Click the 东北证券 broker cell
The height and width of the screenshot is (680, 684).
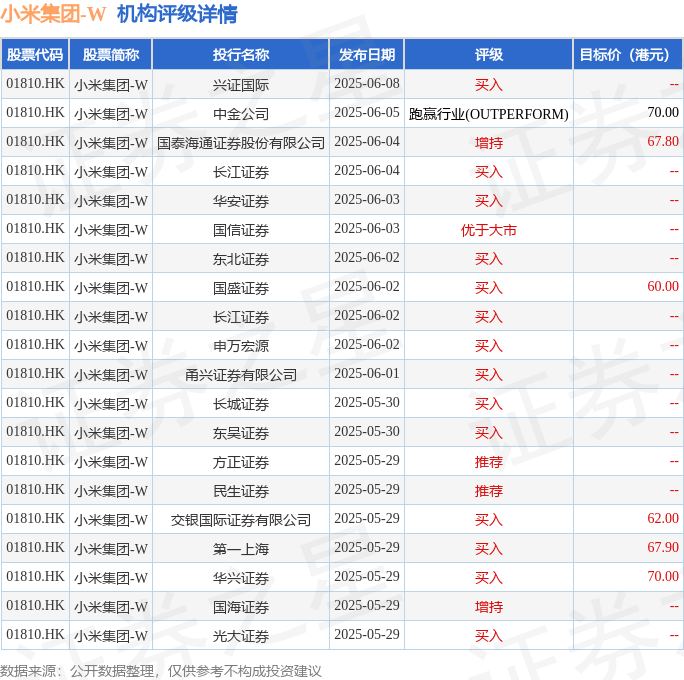point(241,259)
